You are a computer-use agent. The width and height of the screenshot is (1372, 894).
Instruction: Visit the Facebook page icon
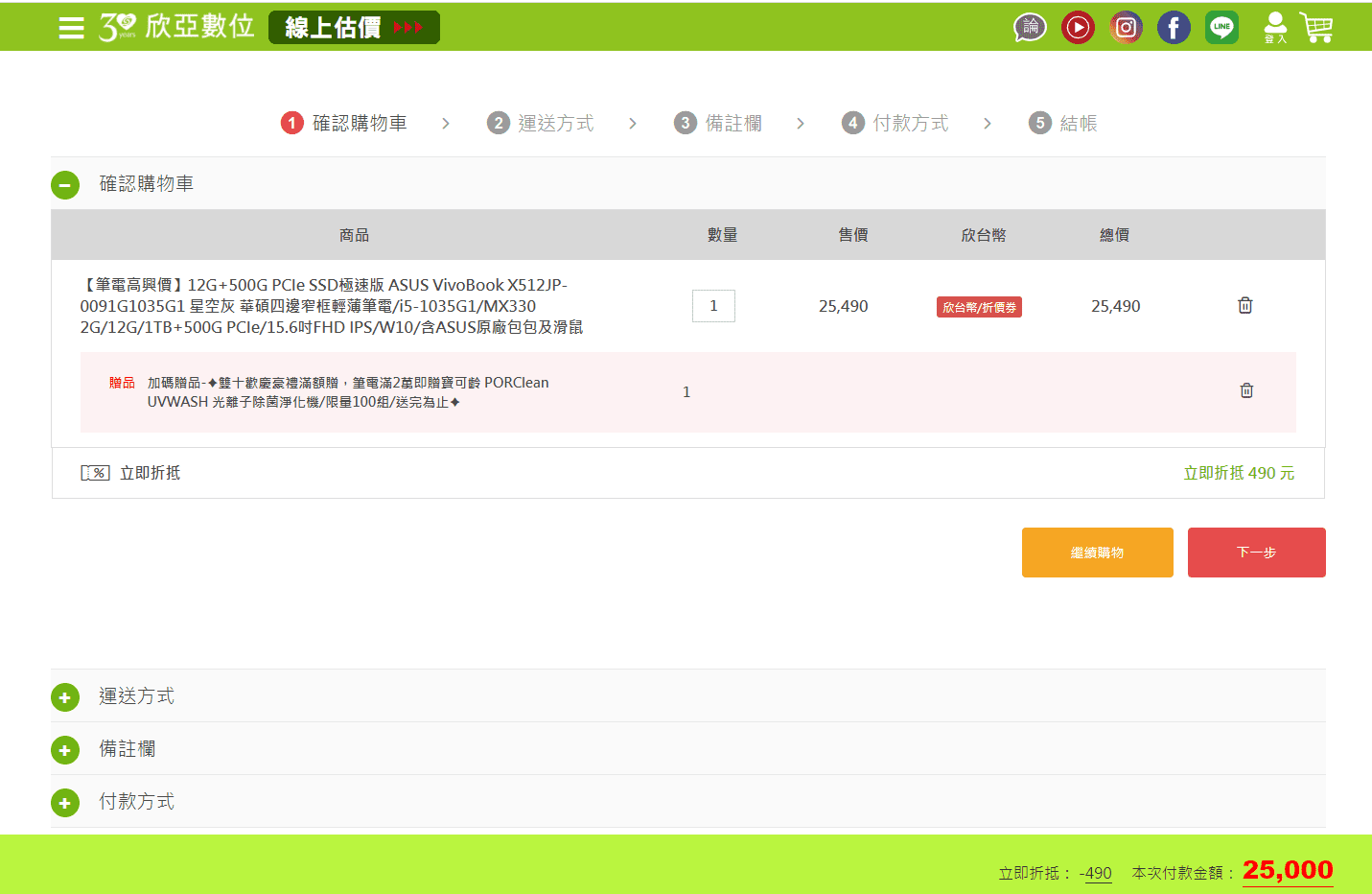[x=1174, y=28]
